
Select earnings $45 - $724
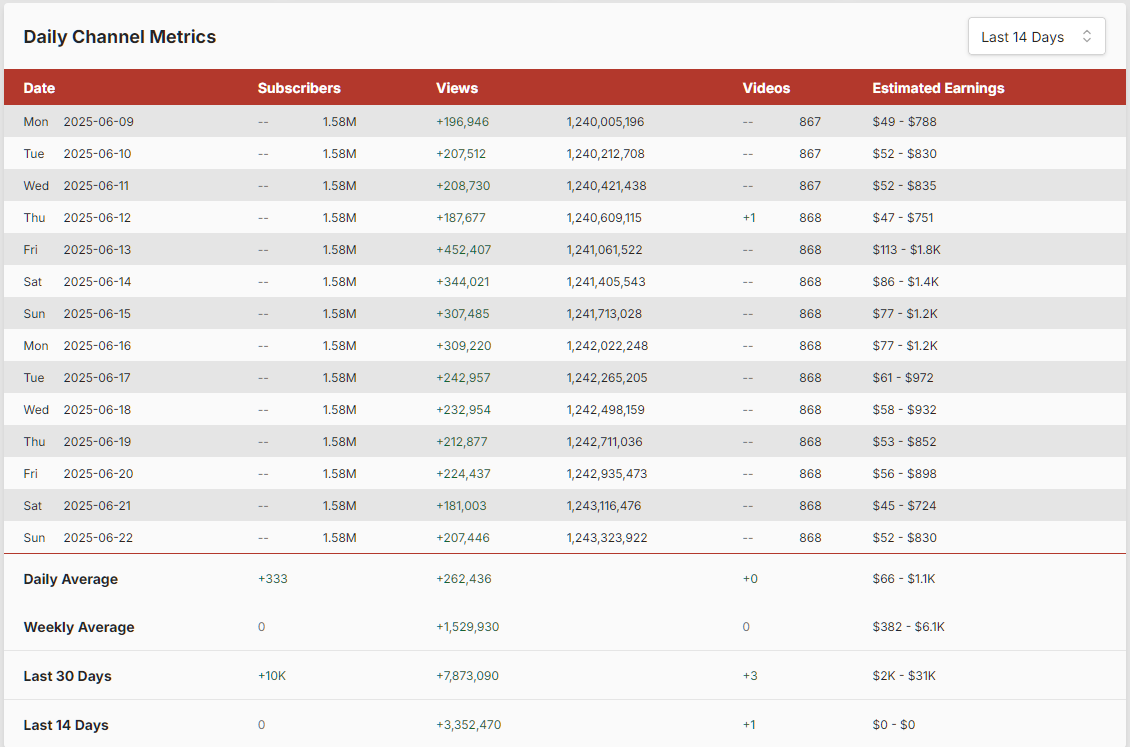coord(904,506)
